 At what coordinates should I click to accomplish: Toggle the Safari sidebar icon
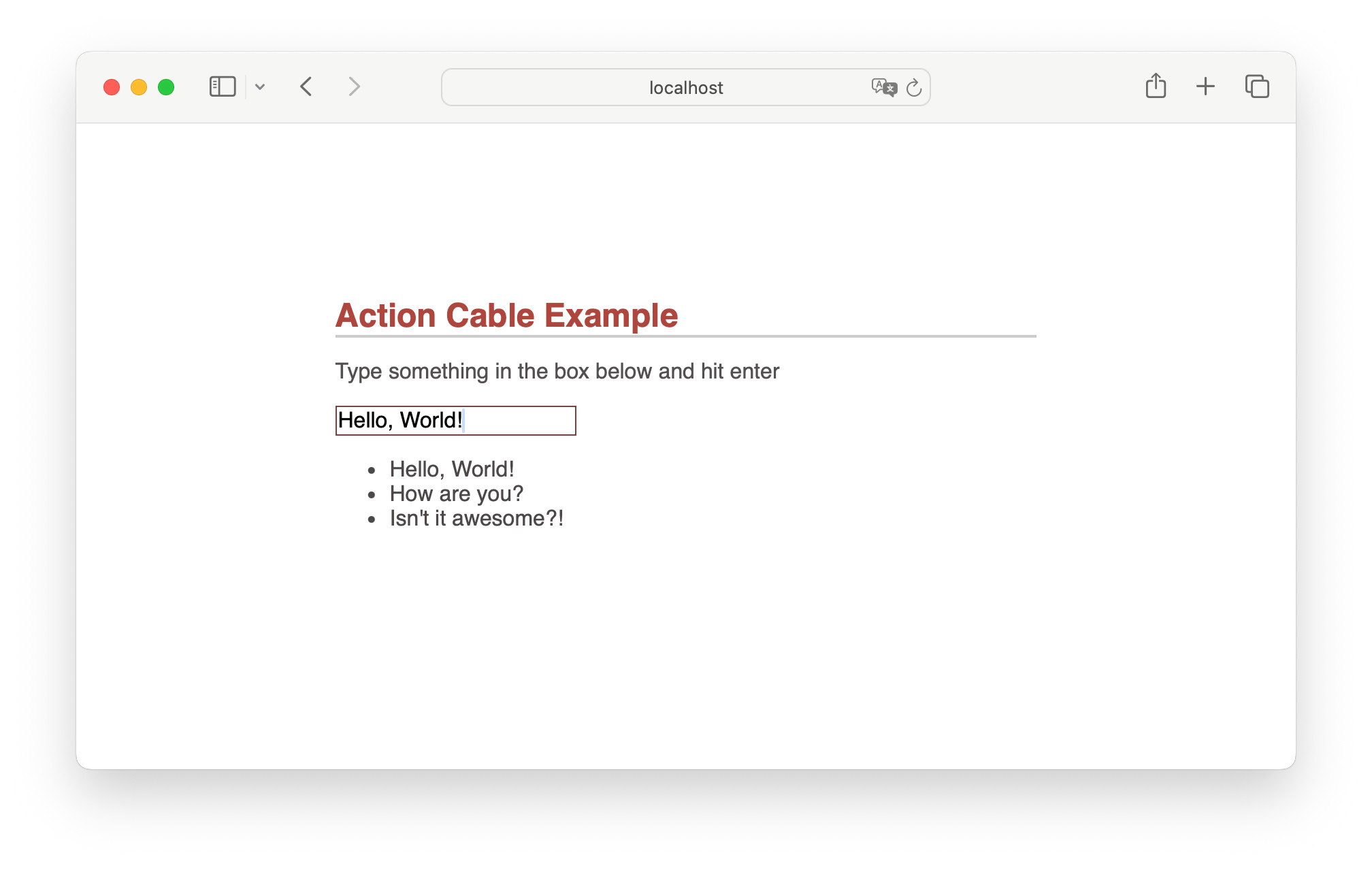[223, 87]
